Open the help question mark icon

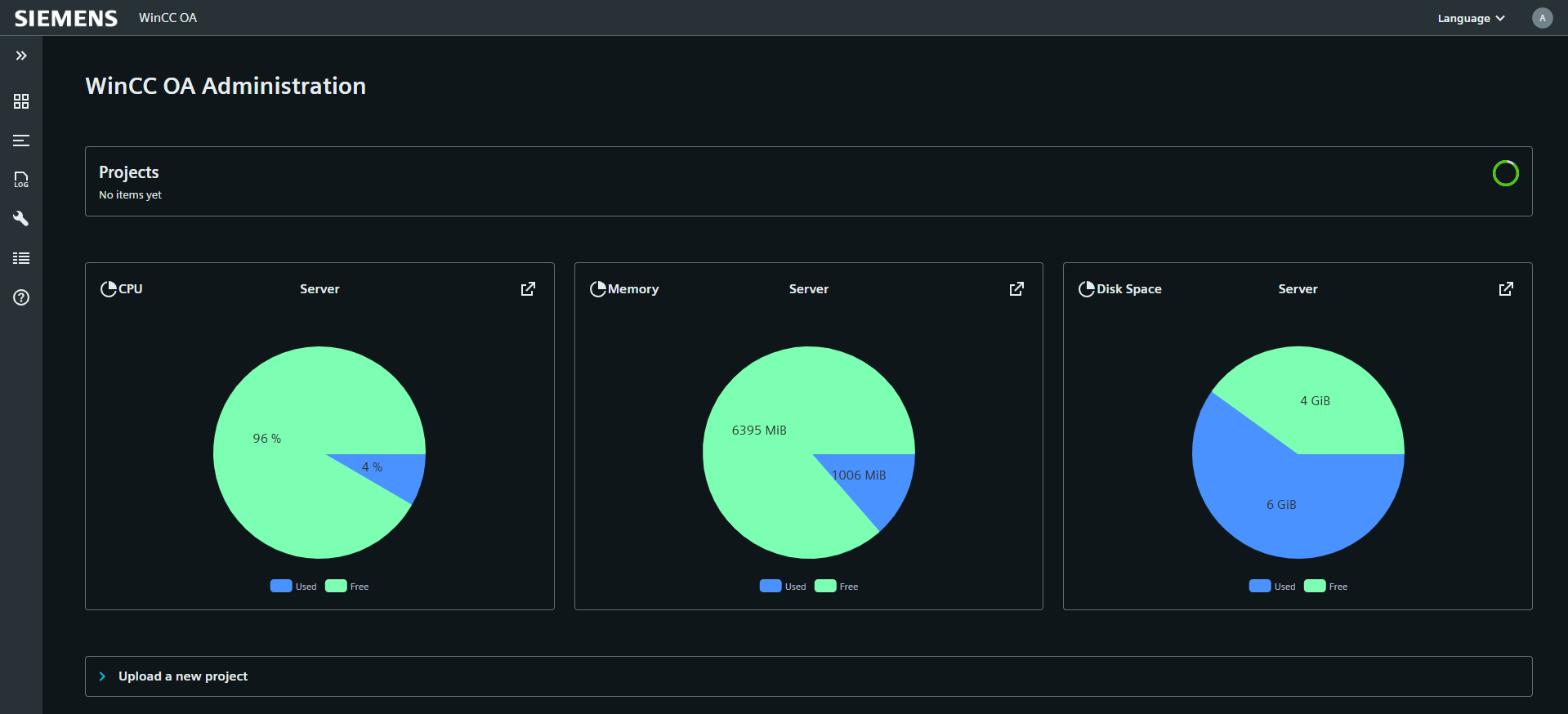click(21, 297)
